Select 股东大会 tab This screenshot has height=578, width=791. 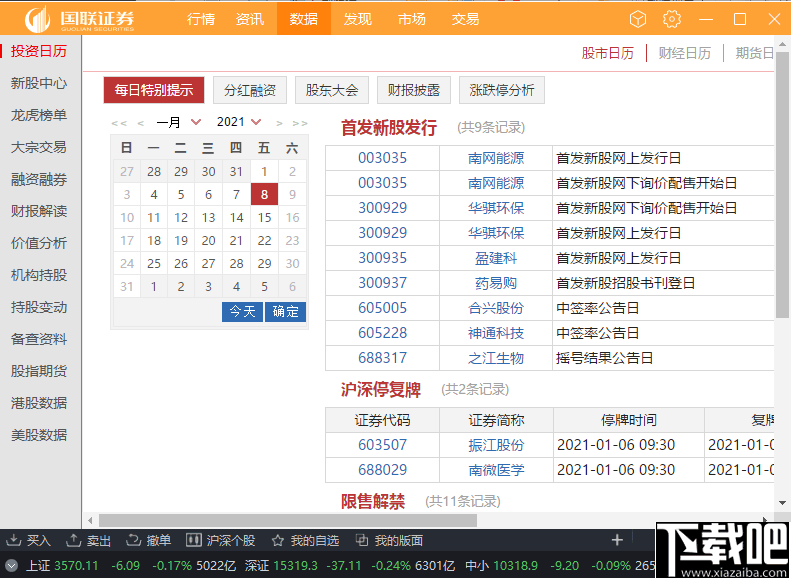(x=332, y=90)
